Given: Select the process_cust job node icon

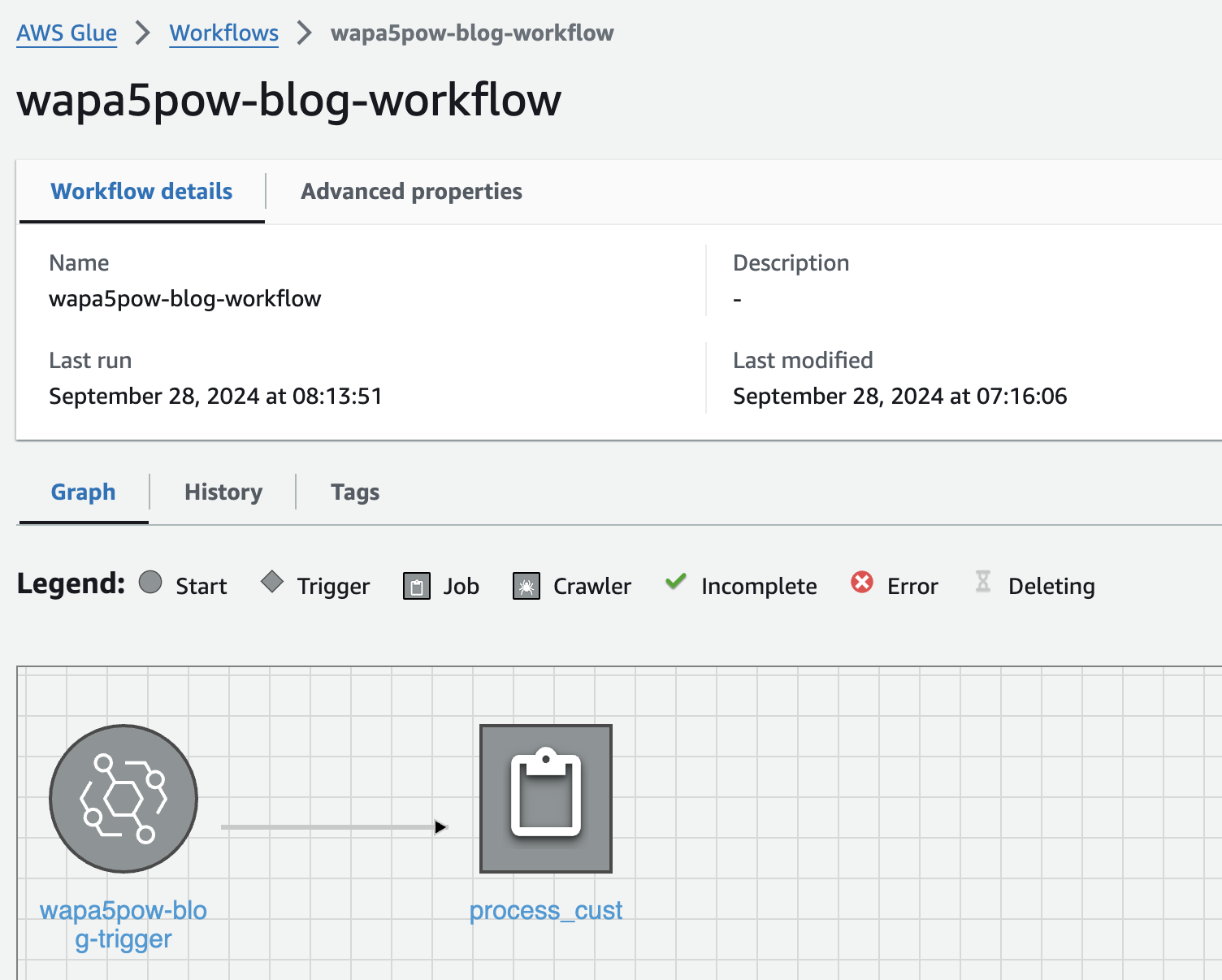Looking at the screenshot, I should point(546,798).
